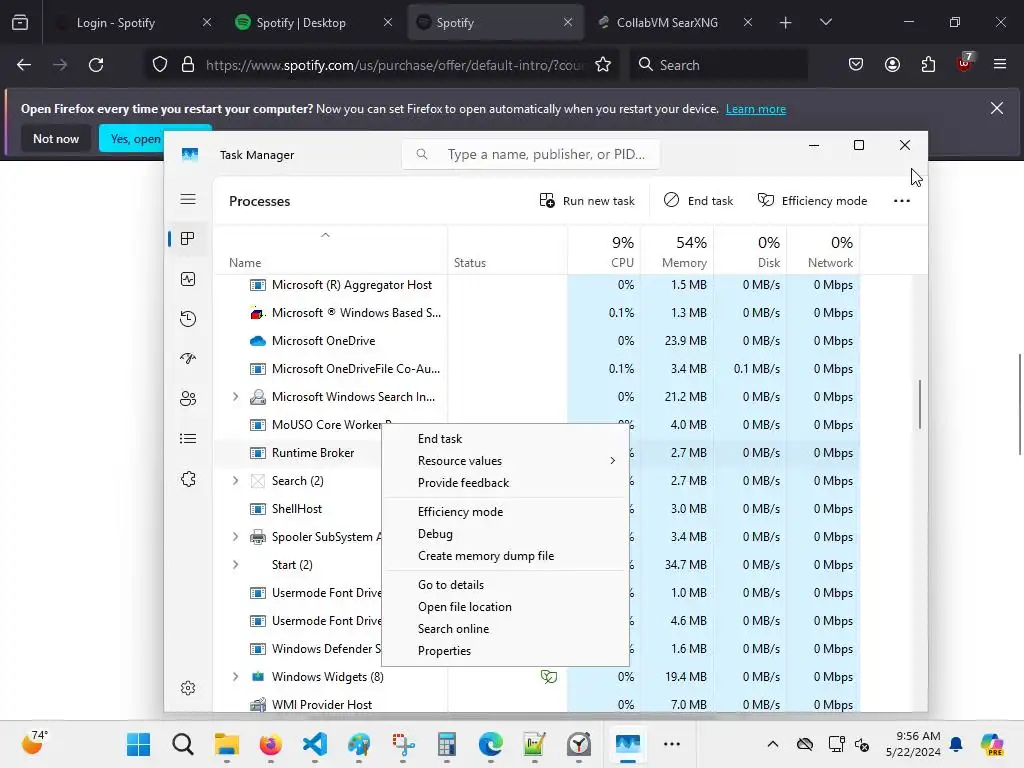The width and height of the screenshot is (1024, 768).
Task: Click the Task Manager search field
Action: [x=530, y=154]
